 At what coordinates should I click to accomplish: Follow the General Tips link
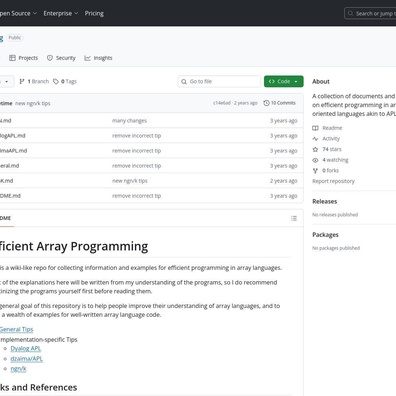[x=16, y=329]
